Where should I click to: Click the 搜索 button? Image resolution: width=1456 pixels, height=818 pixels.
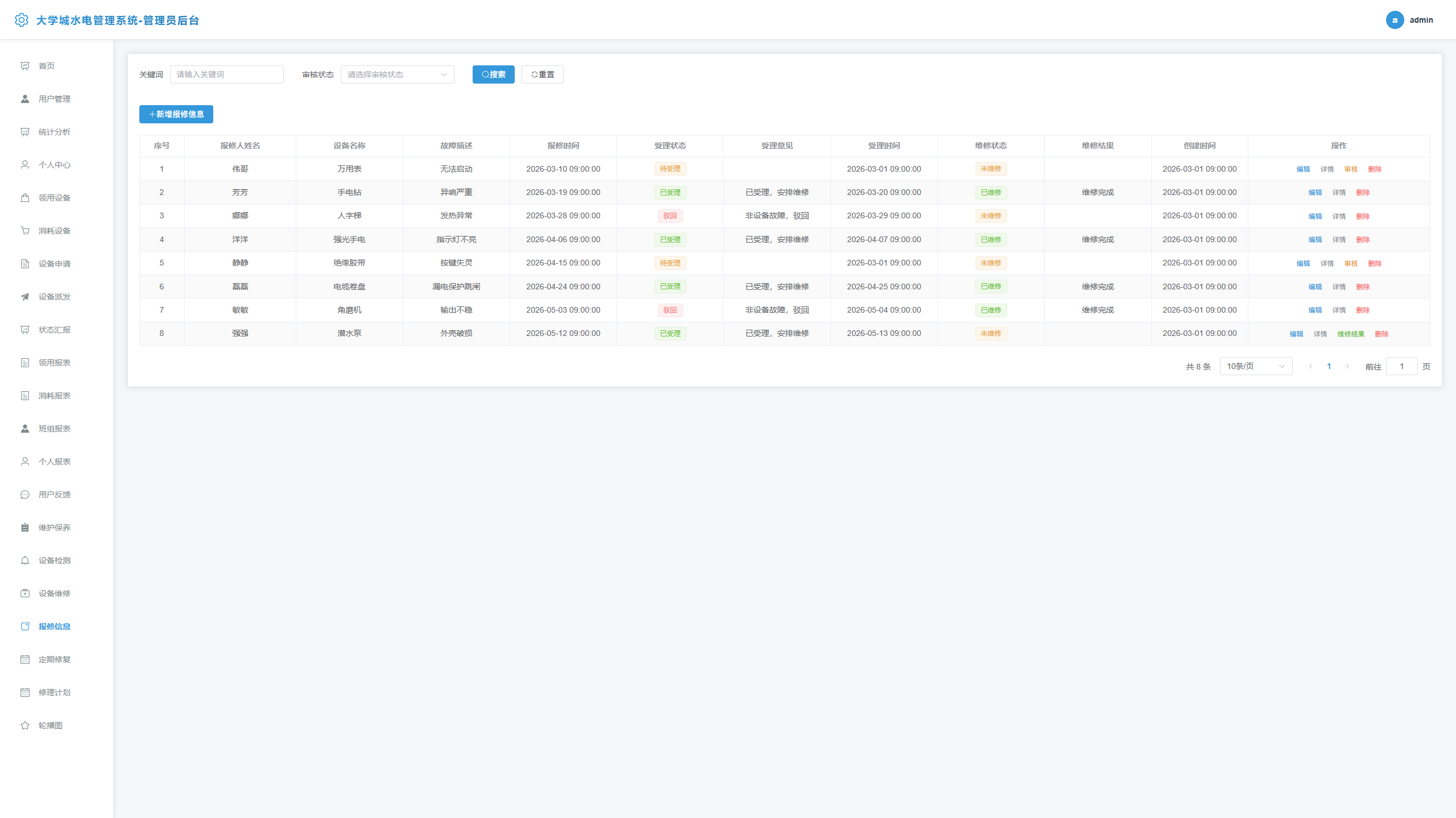click(493, 74)
